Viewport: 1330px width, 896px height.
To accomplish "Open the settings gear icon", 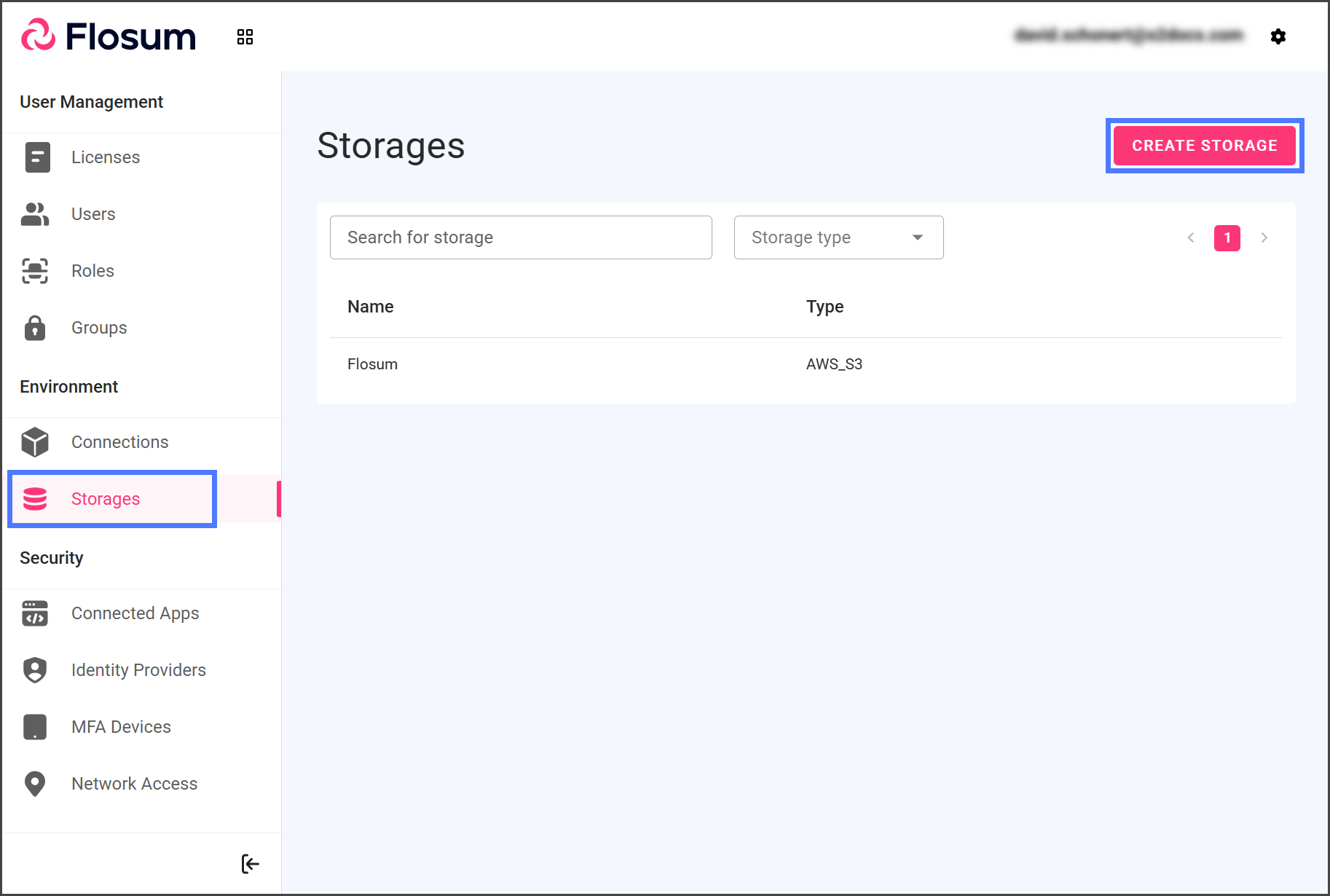I will coord(1278,36).
